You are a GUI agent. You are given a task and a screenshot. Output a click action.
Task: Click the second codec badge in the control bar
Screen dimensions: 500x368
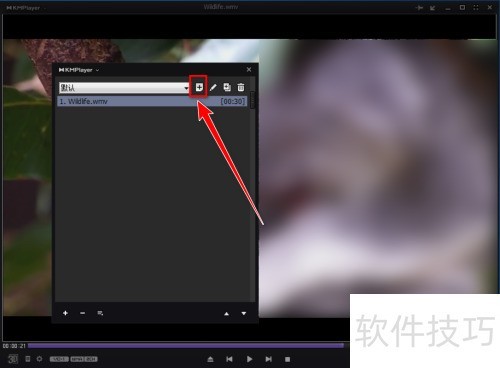[84, 359]
